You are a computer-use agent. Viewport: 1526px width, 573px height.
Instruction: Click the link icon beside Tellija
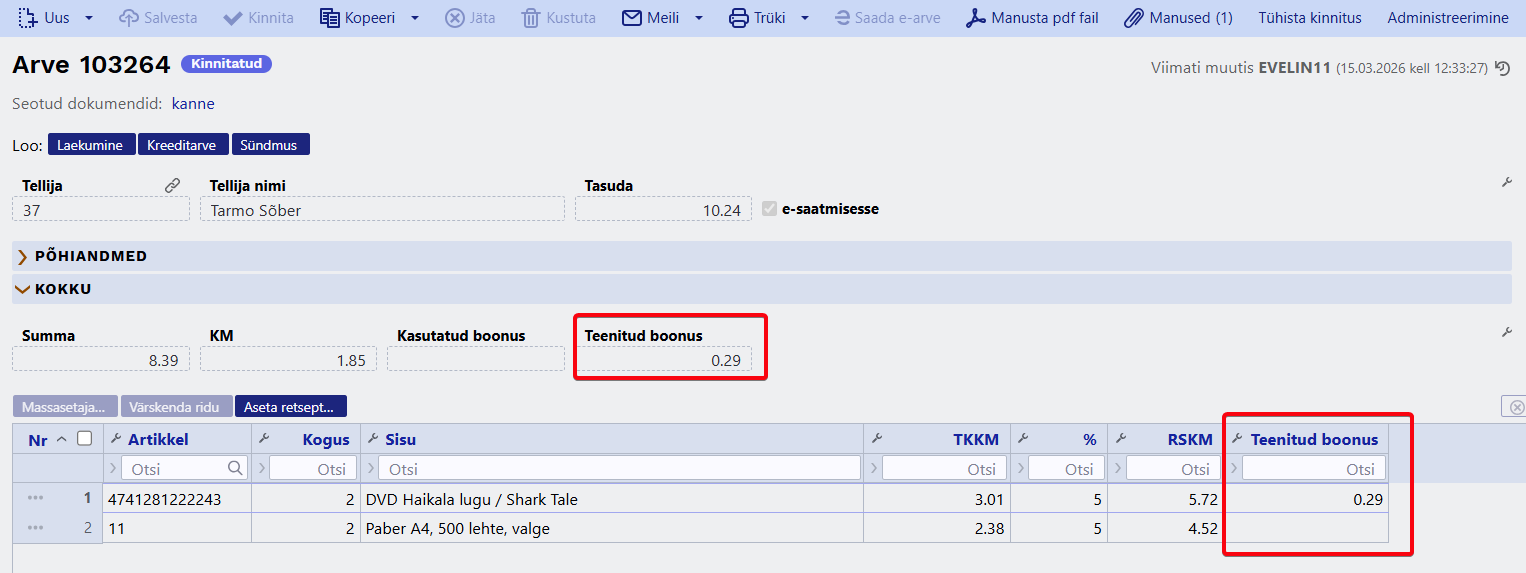pyautogui.click(x=173, y=185)
